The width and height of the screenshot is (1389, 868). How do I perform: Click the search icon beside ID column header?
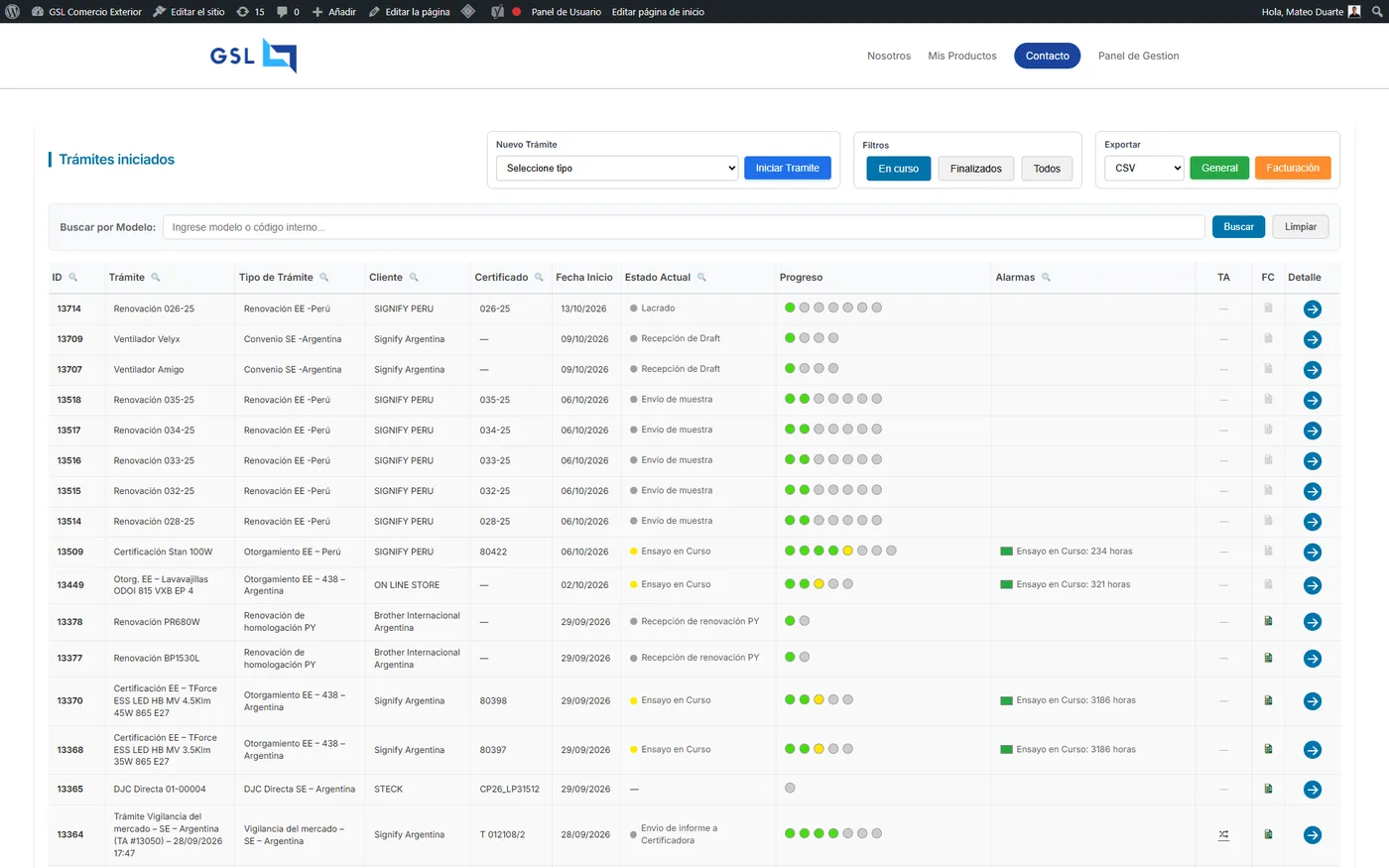tap(72, 278)
